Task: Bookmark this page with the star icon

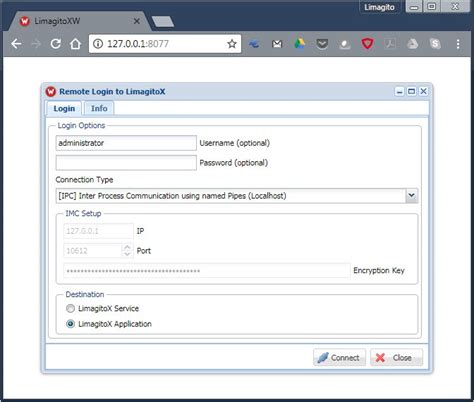Action: coord(232,44)
